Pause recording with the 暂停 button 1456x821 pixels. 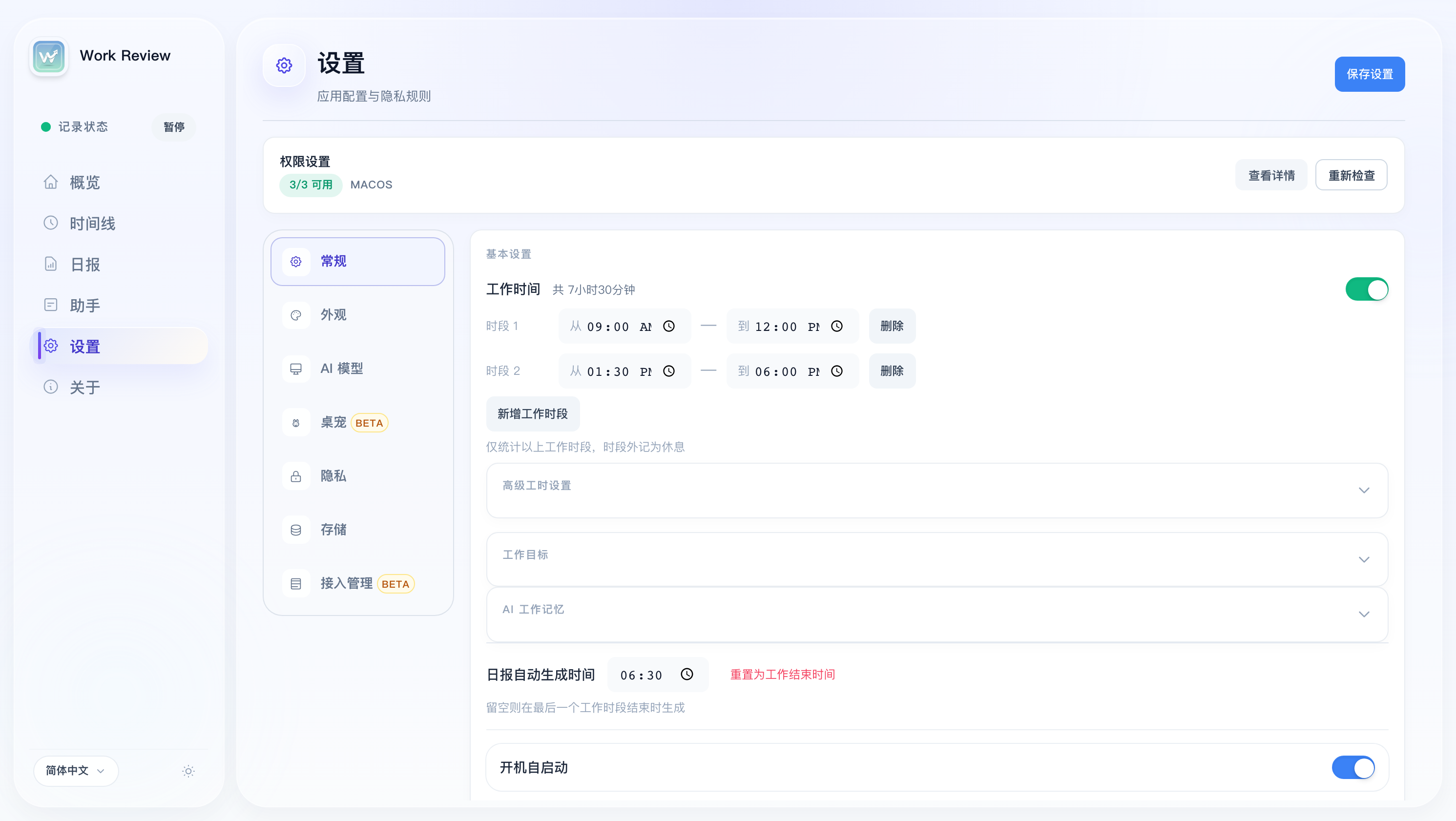[x=174, y=127]
